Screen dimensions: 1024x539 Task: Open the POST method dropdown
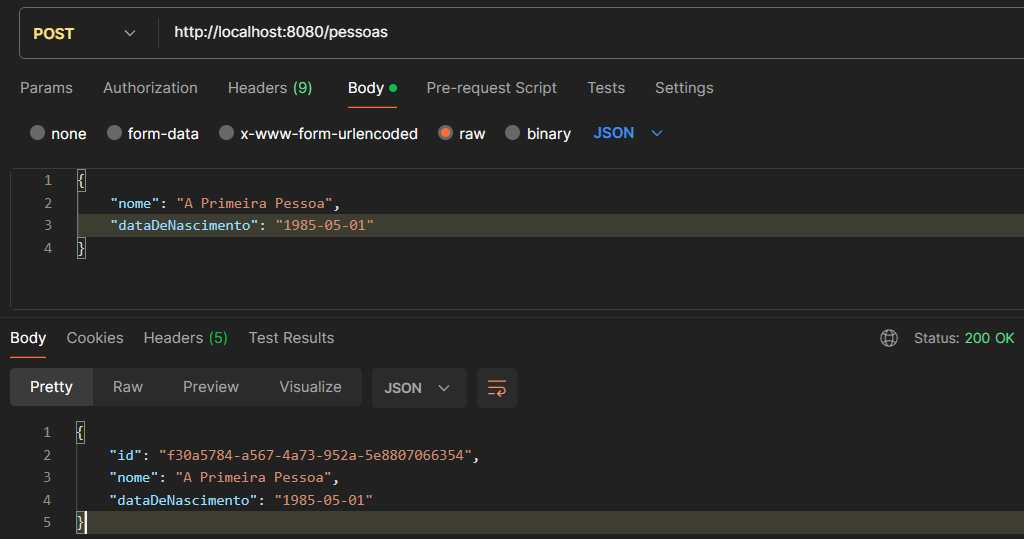[85, 33]
